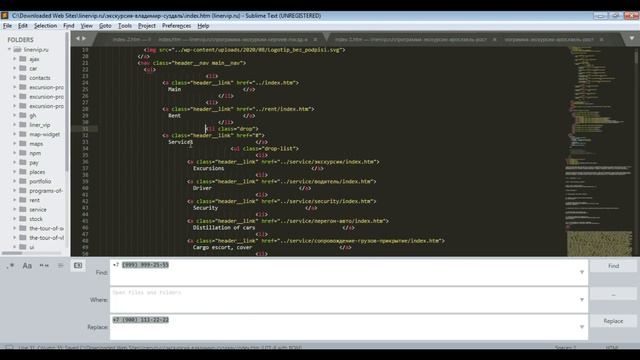The width and height of the screenshot is (640, 360).
Task: Click the FOLDERS sidebar heading
Action: [x=20, y=40]
